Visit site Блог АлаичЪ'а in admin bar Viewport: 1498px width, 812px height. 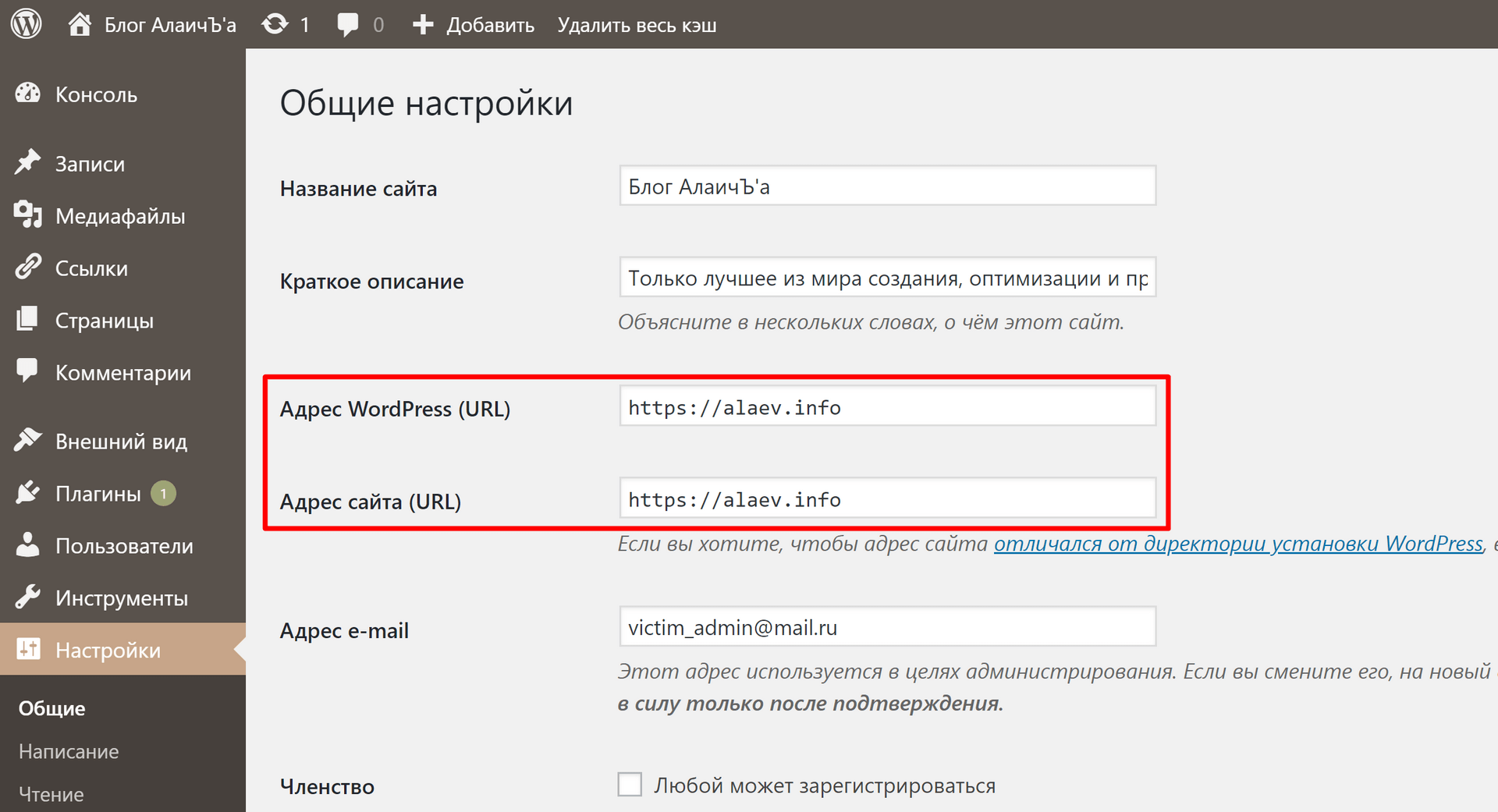tap(170, 25)
